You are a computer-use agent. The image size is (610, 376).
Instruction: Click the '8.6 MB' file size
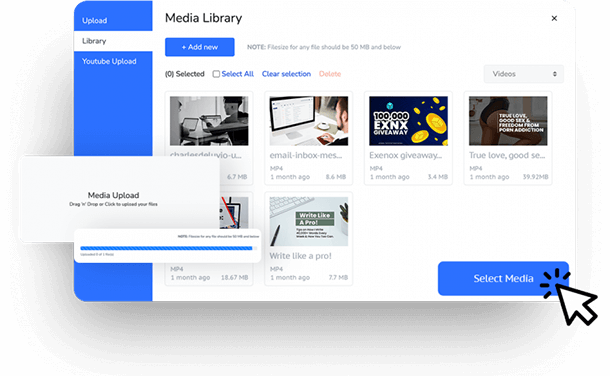336,177
